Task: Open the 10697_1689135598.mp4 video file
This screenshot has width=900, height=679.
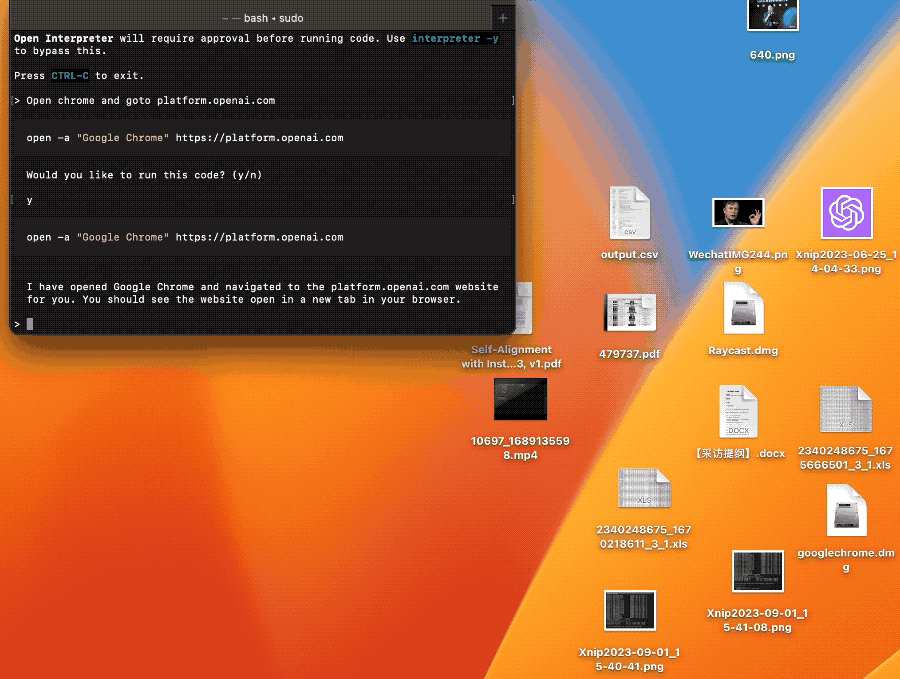Action: 520,398
